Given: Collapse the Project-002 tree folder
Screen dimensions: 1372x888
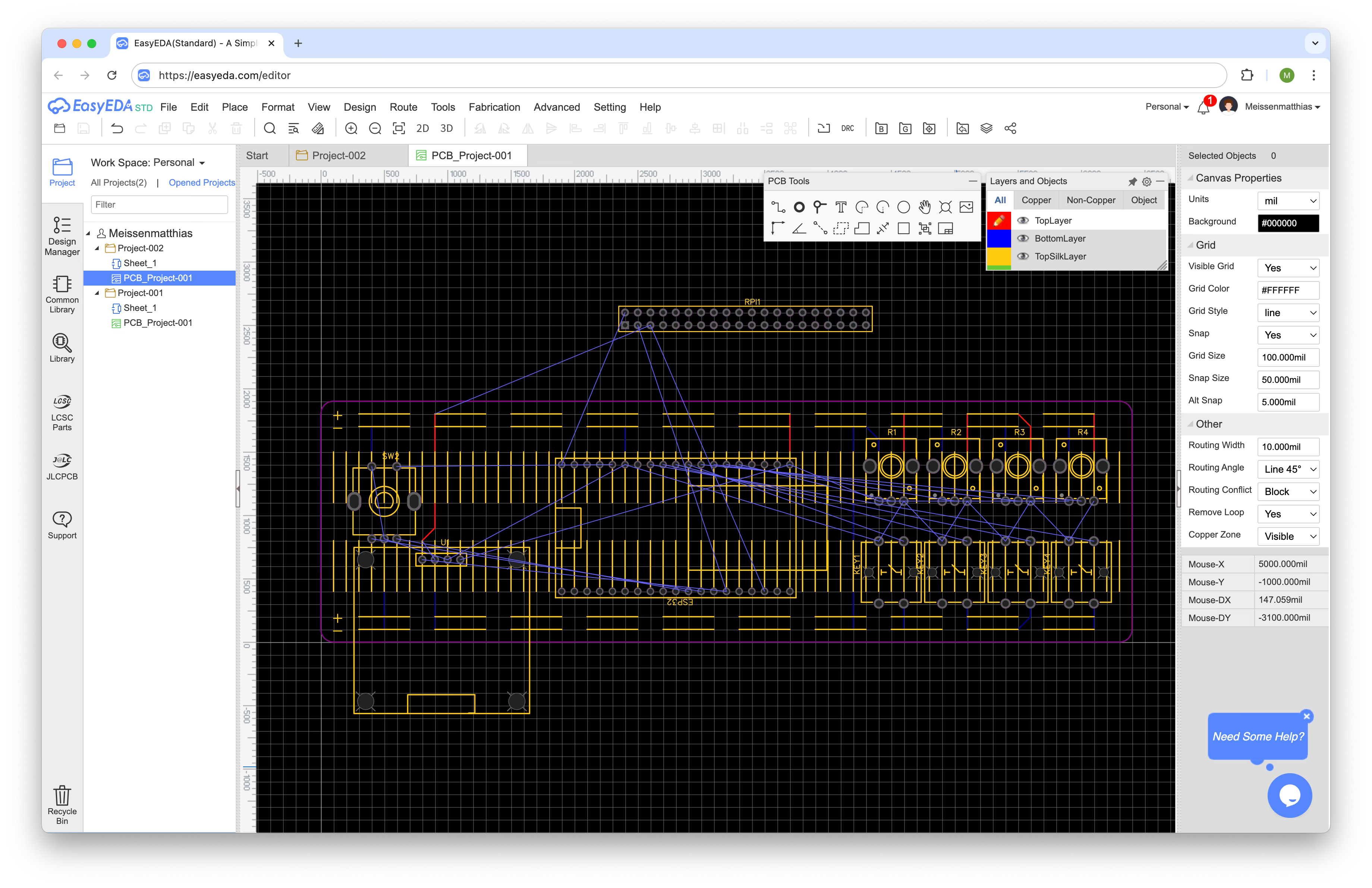Looking at the screenshot, I should 97,248.
